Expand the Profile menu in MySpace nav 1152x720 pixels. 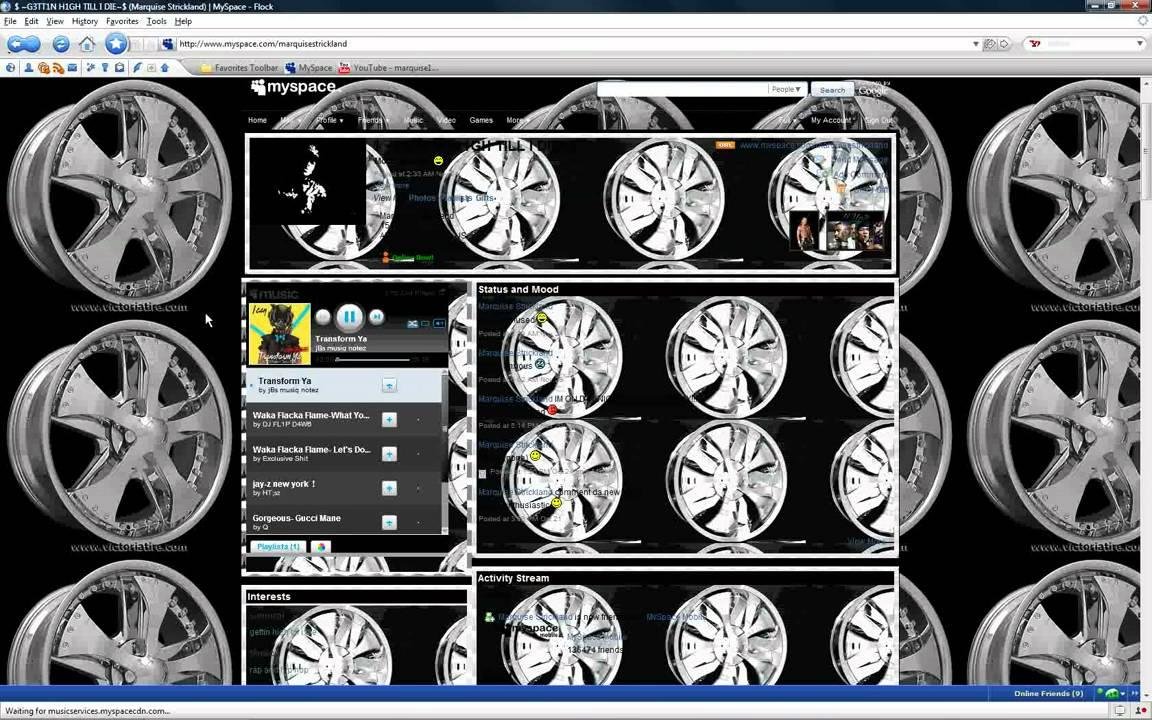pyautogui.click(x=330, y=120)
